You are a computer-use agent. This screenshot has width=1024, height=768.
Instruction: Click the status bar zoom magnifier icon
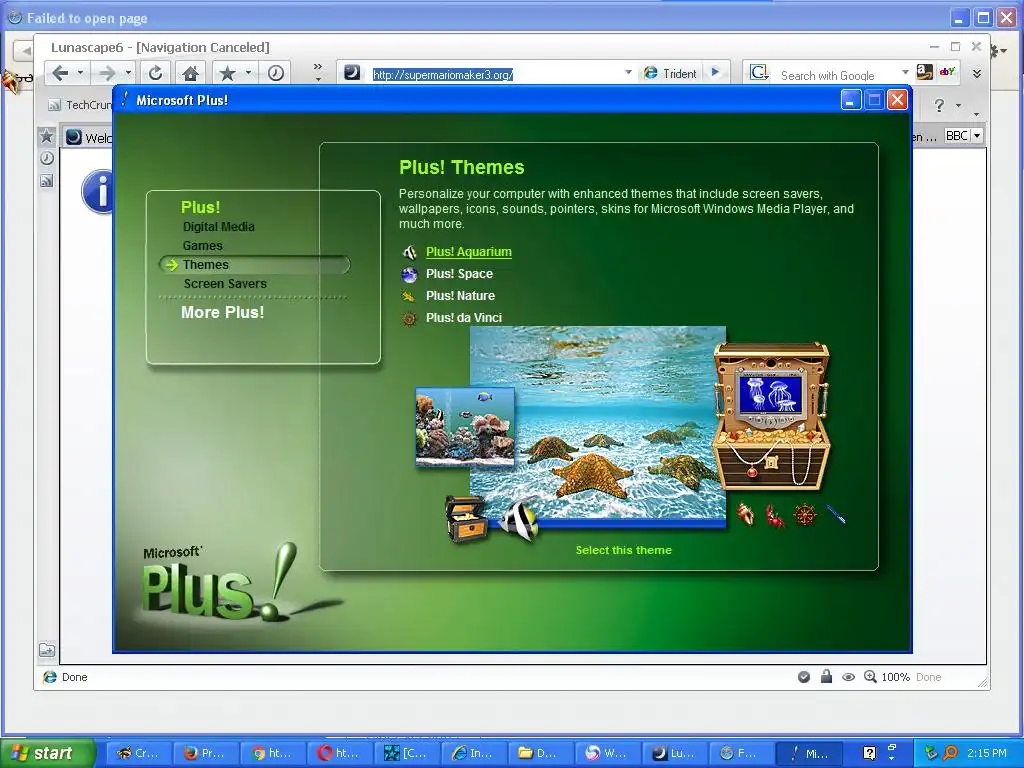pos(870,677)
